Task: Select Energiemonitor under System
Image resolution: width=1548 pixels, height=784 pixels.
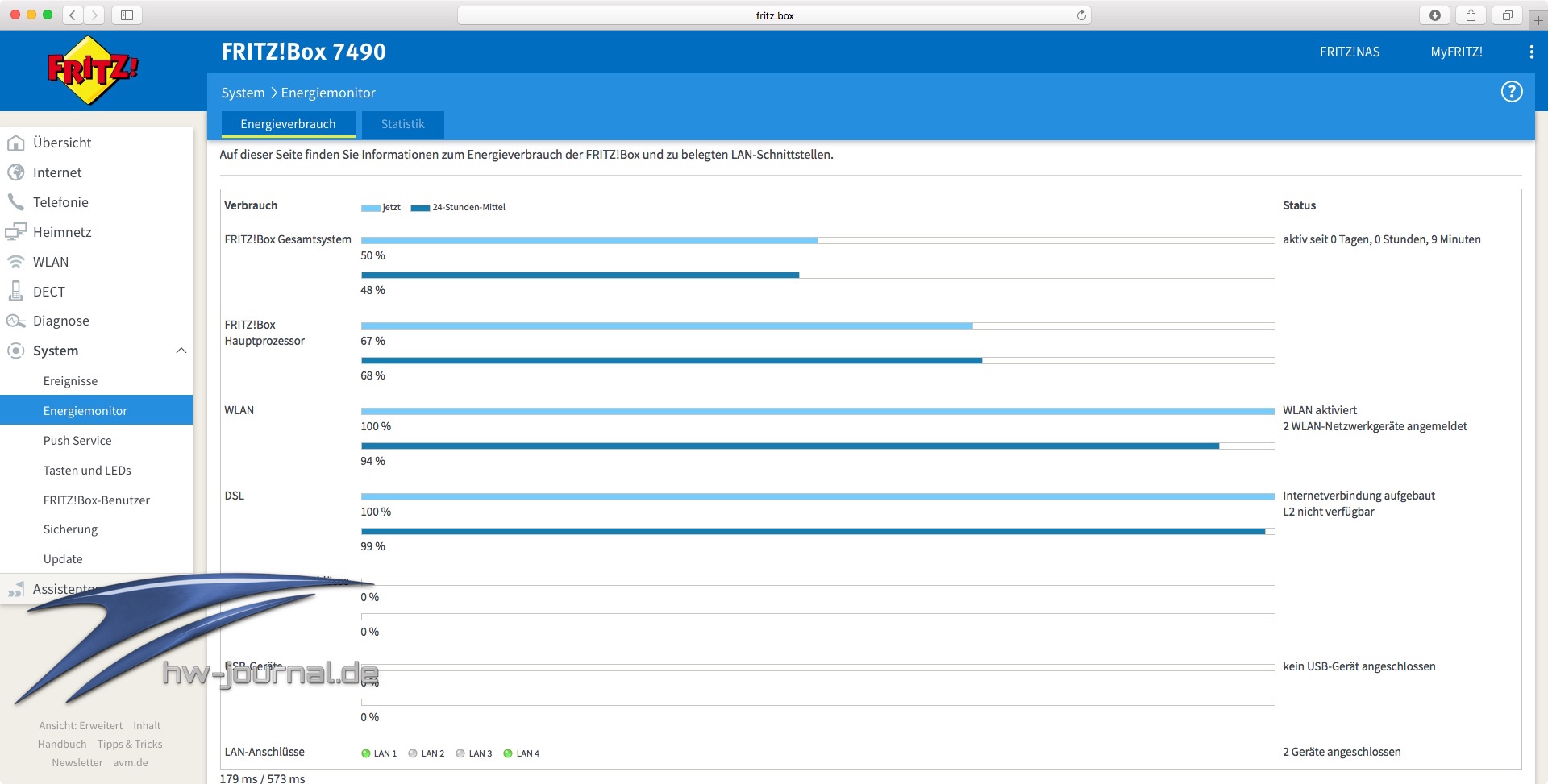Action: pos(97,410)
